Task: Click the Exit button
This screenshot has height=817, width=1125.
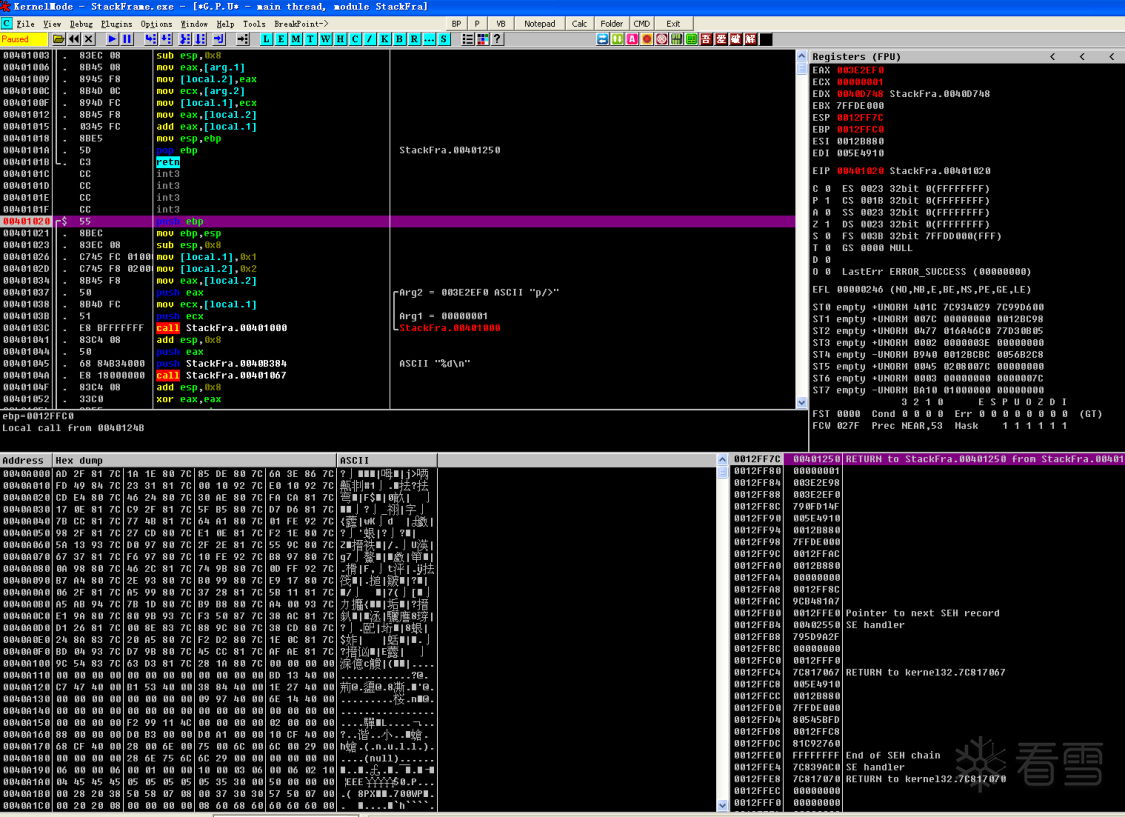Action: (x=673, y=24)
